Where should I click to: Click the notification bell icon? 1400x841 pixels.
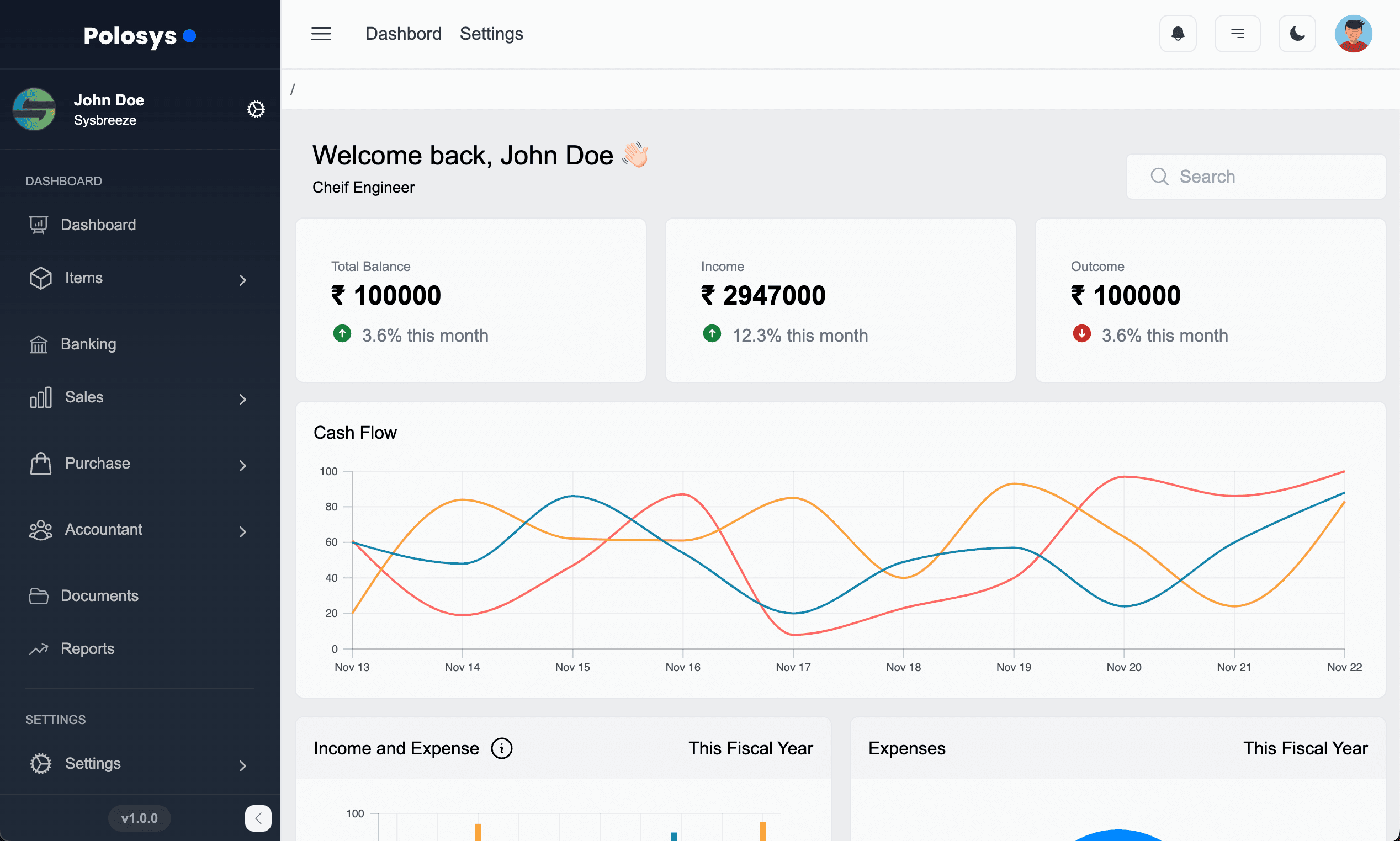pos(1177,34)
